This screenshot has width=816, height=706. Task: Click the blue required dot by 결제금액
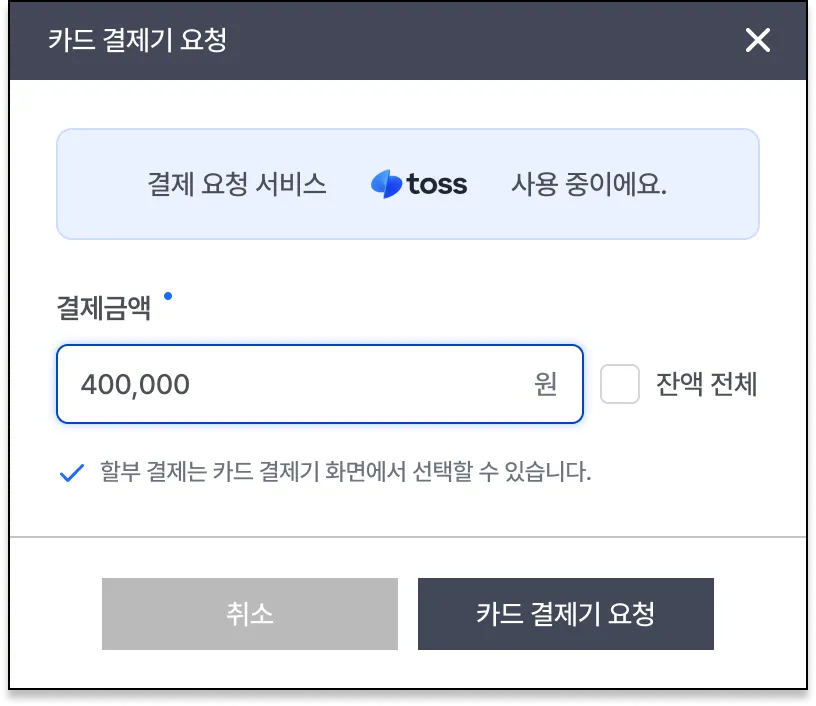coord(167,296)
